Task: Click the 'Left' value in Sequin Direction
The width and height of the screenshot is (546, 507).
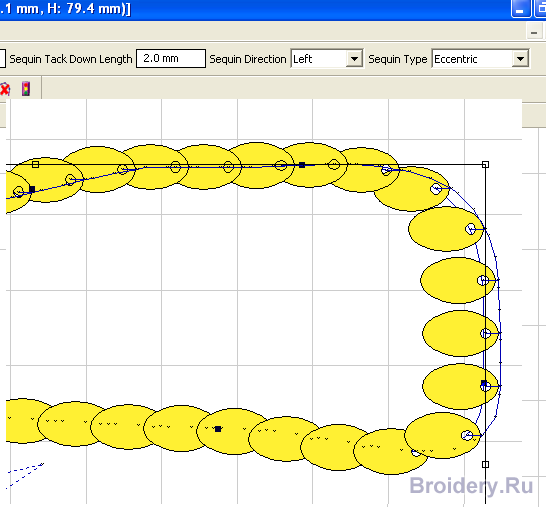Action: pos(302,59)
